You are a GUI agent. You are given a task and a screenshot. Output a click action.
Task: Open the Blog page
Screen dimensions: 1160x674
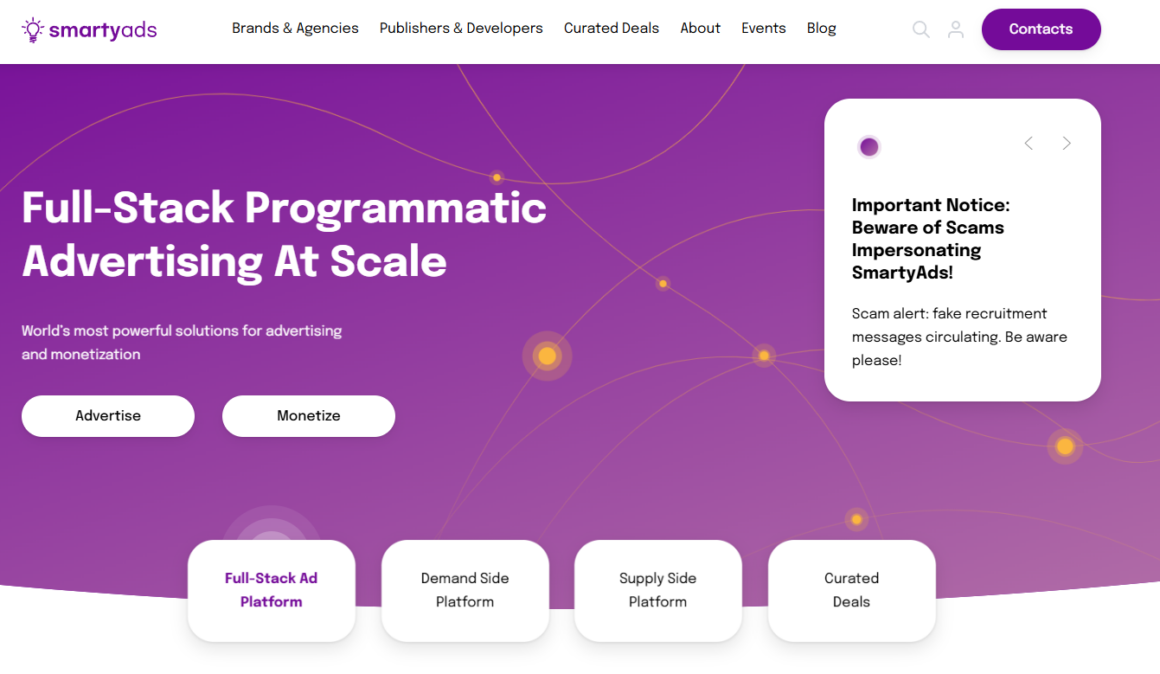pos(821,28)
